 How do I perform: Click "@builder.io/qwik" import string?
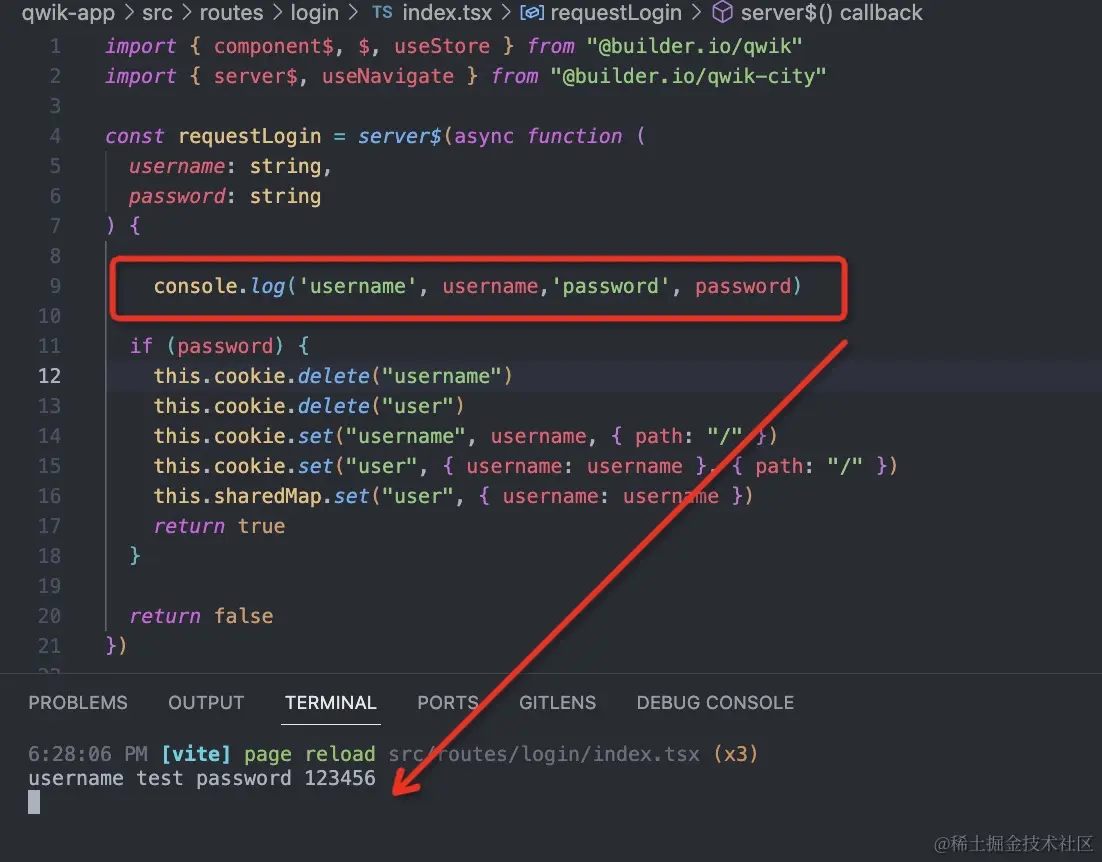pyautogui.click(x=694, y=46)
